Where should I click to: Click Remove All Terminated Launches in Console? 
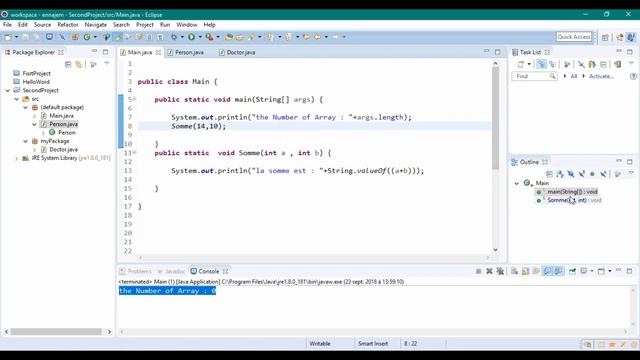tap(500, 271)
